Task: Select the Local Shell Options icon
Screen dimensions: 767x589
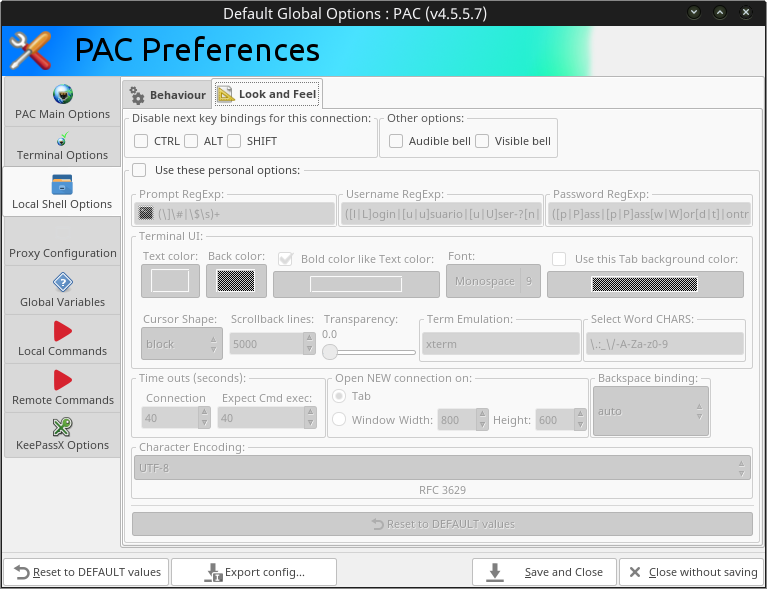Action: click(x=62, y=184)
